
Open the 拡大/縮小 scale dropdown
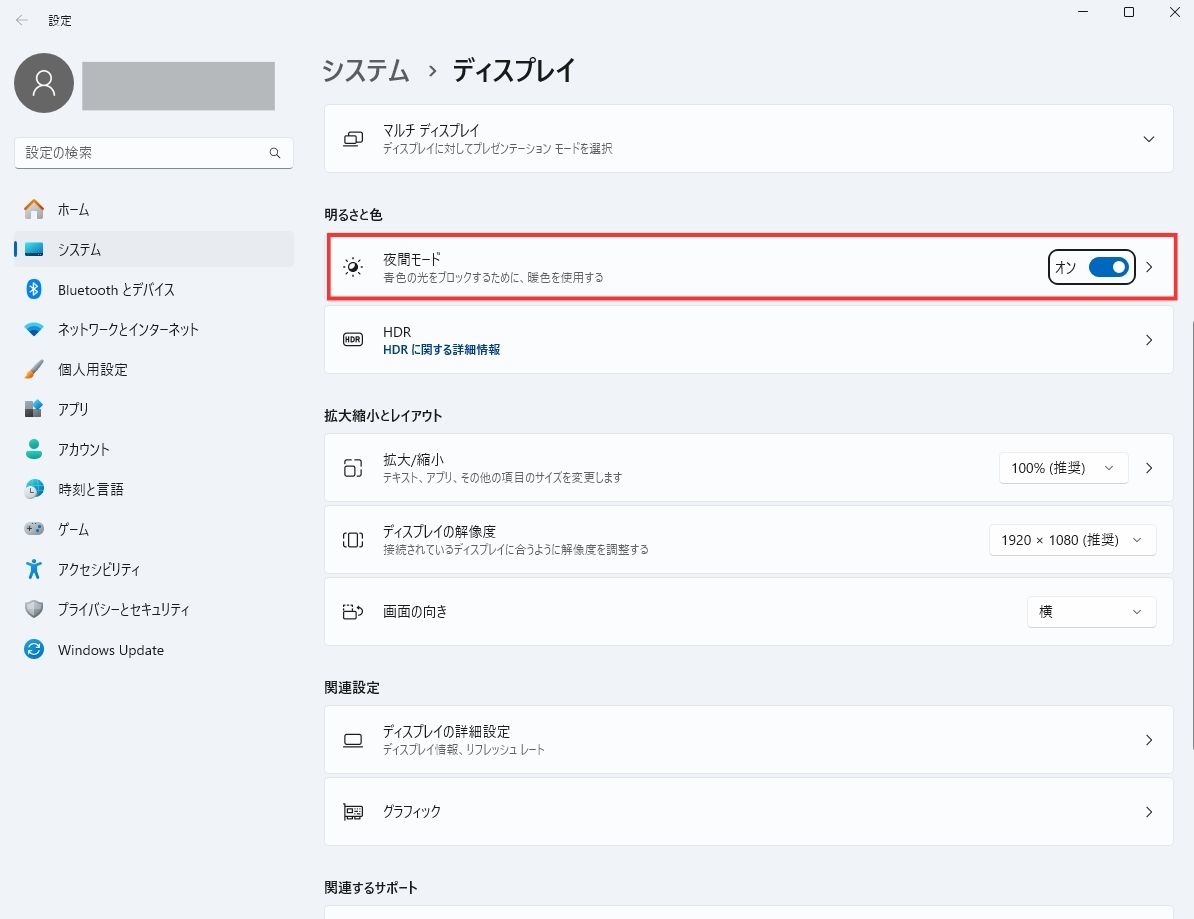(x=1063, y=467)
